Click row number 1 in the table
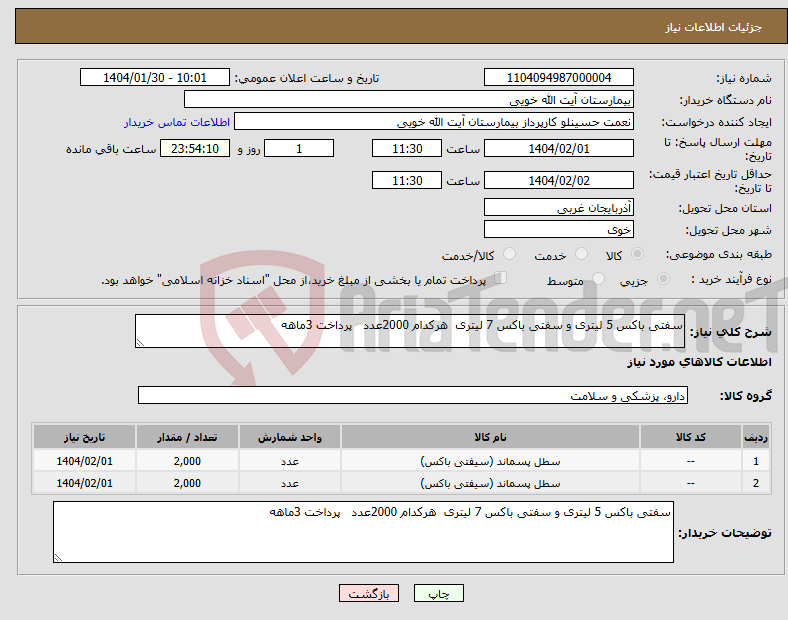The width and height of the screenshot is (788, 620). (x=756, y=461)
